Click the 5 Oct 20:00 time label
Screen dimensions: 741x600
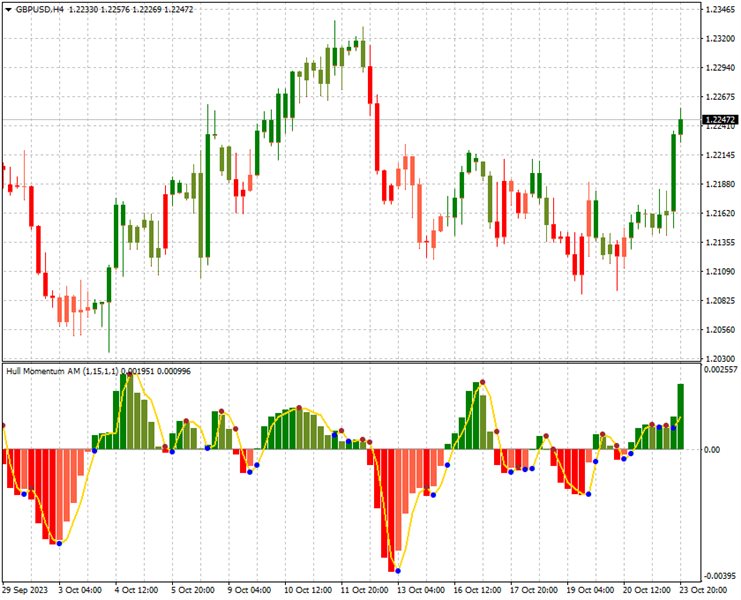point(193,590)
